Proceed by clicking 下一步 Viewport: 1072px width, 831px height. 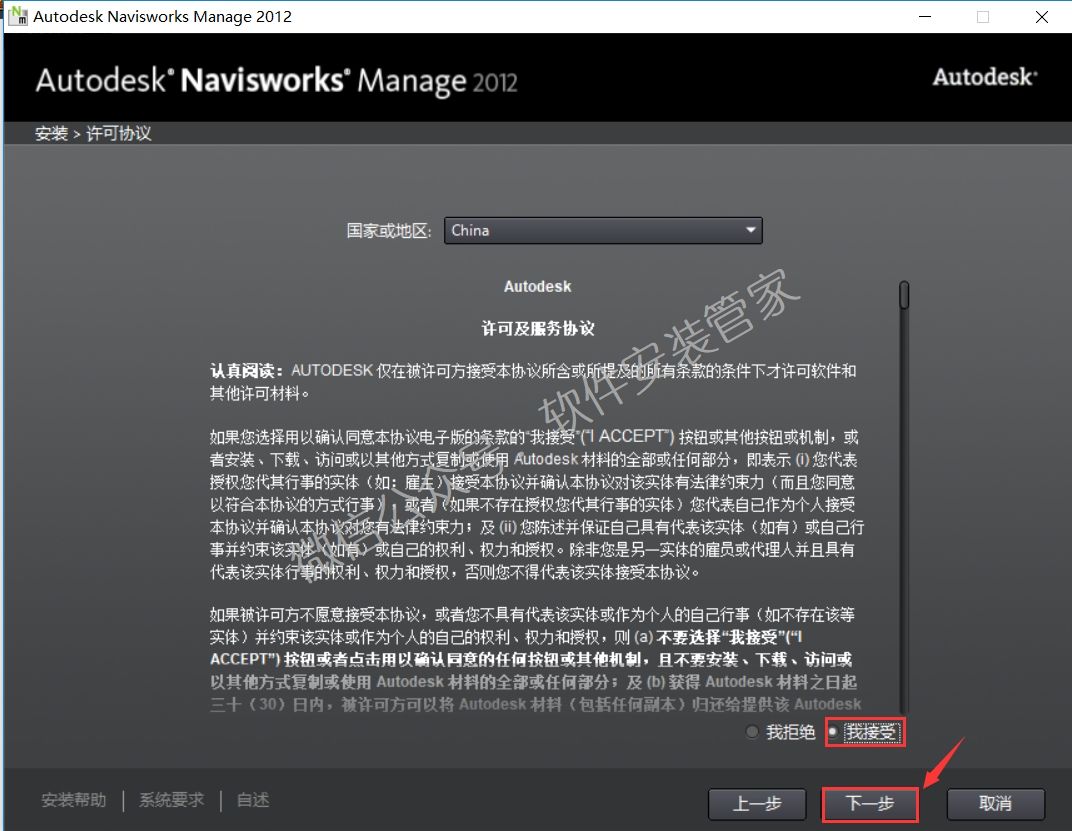[870, 804]
